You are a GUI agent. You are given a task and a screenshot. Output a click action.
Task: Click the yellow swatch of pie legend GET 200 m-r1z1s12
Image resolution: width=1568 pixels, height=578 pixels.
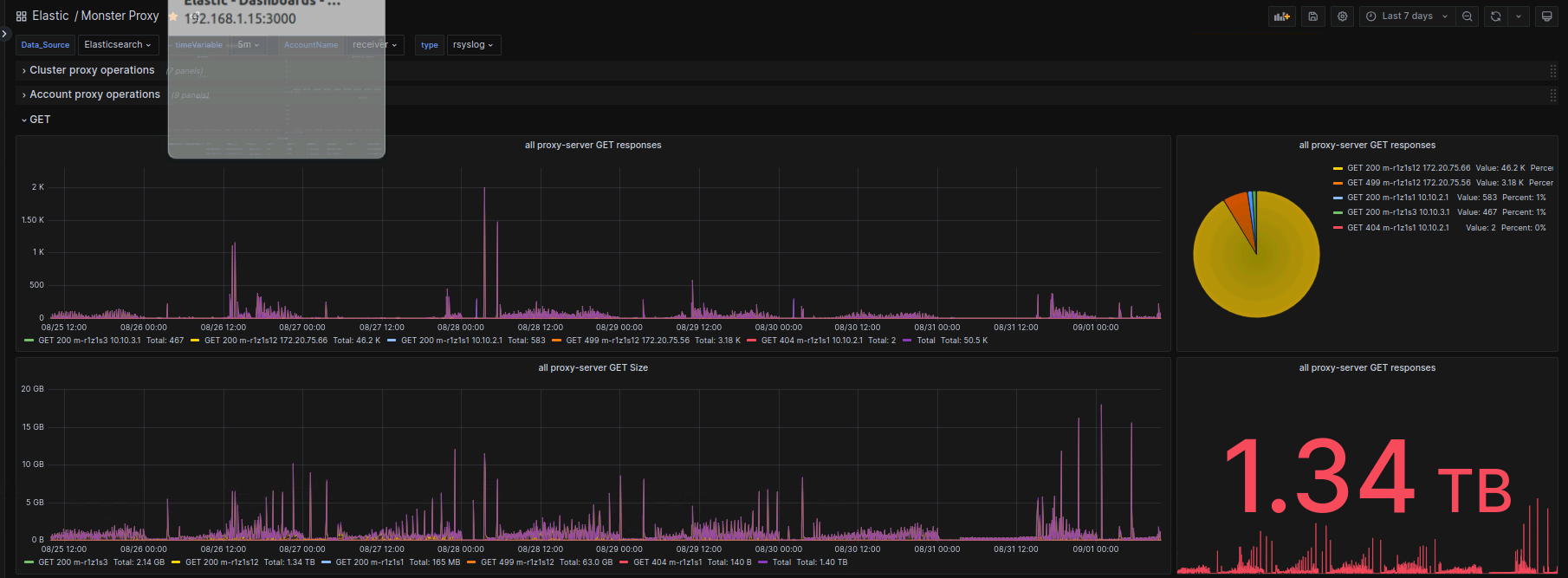(x=1338, y=168)
